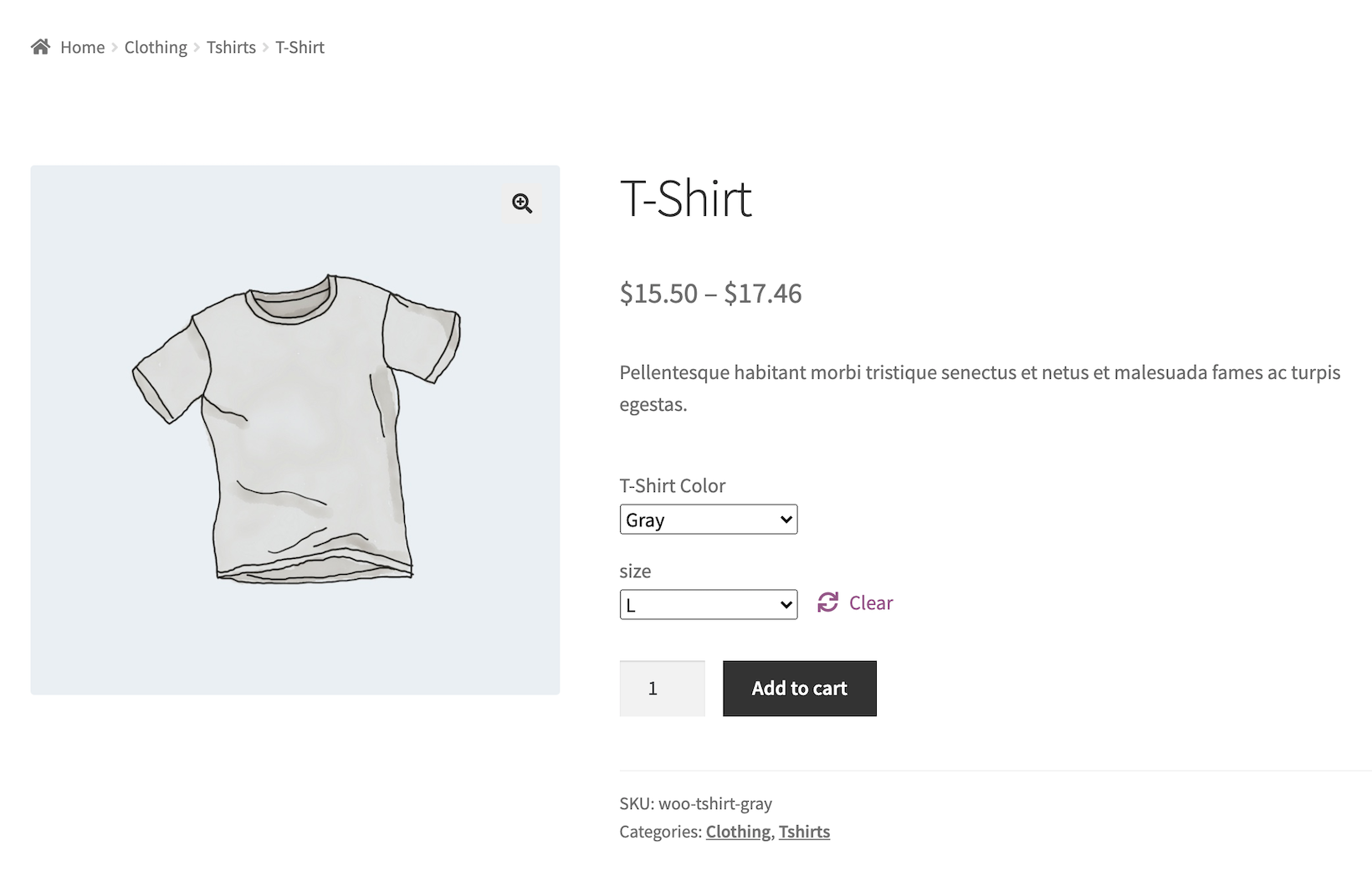Image resolution: width=1372 pixels, height=892 pixels.
Task: Click the chevron separator after Clothing breadcrumb
Action: click(x=197, y=48)
